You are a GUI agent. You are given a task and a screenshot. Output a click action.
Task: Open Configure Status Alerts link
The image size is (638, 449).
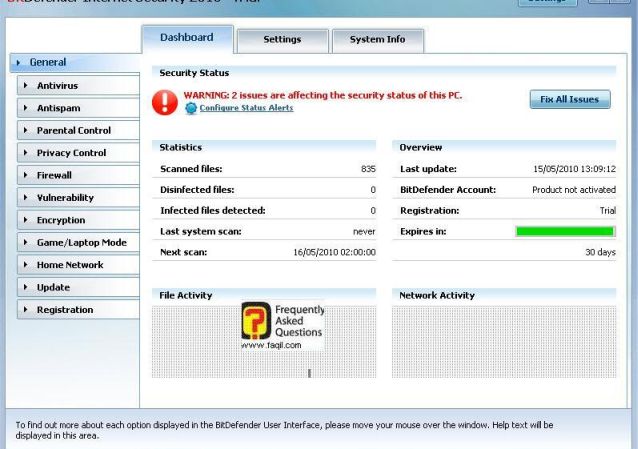[x=246, y=108]
